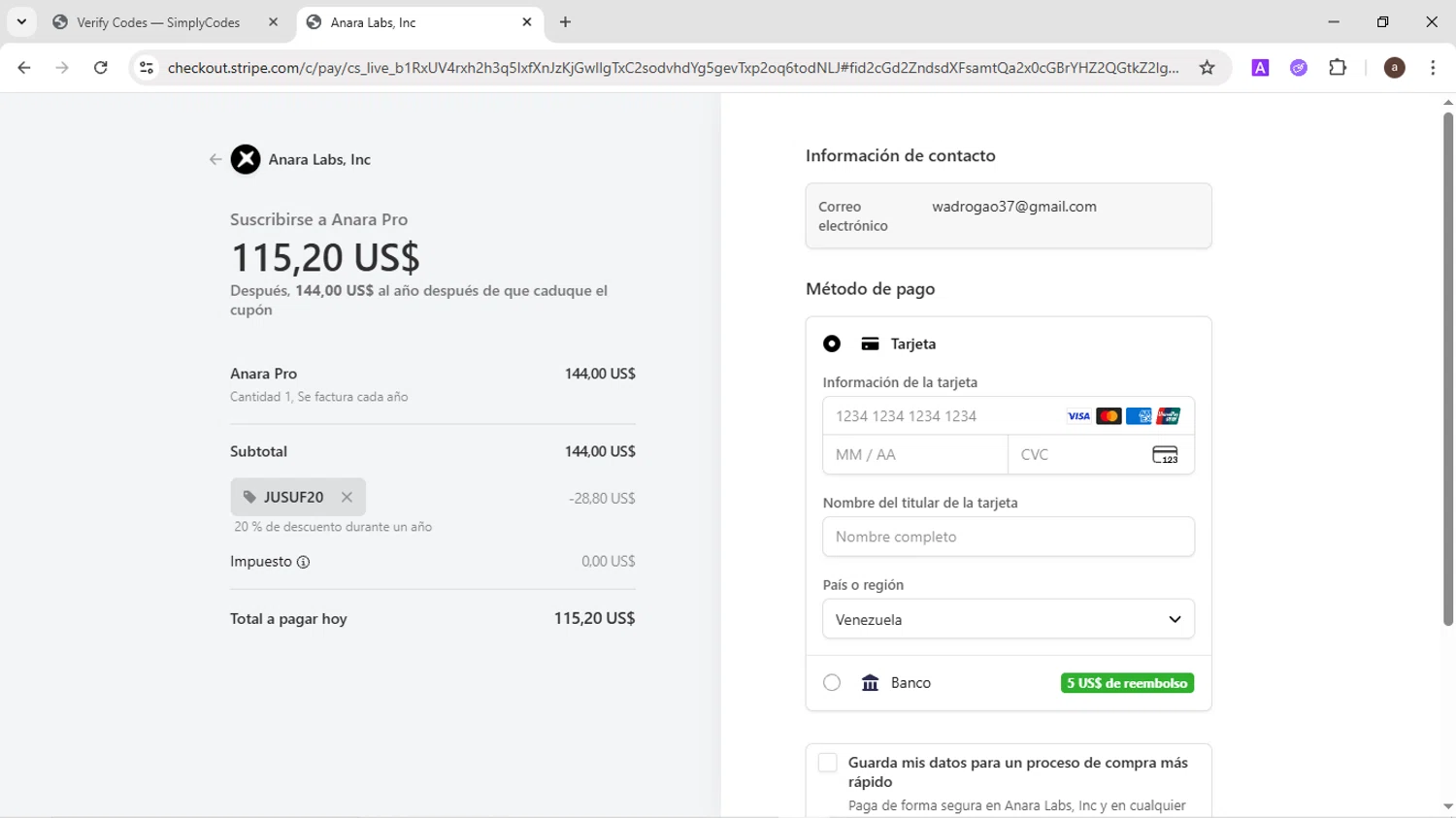Image resolution: width=1456 pixels, height=818 pixels.
Task: Open the Impuesto info tooltip icon
Action: 303,562
